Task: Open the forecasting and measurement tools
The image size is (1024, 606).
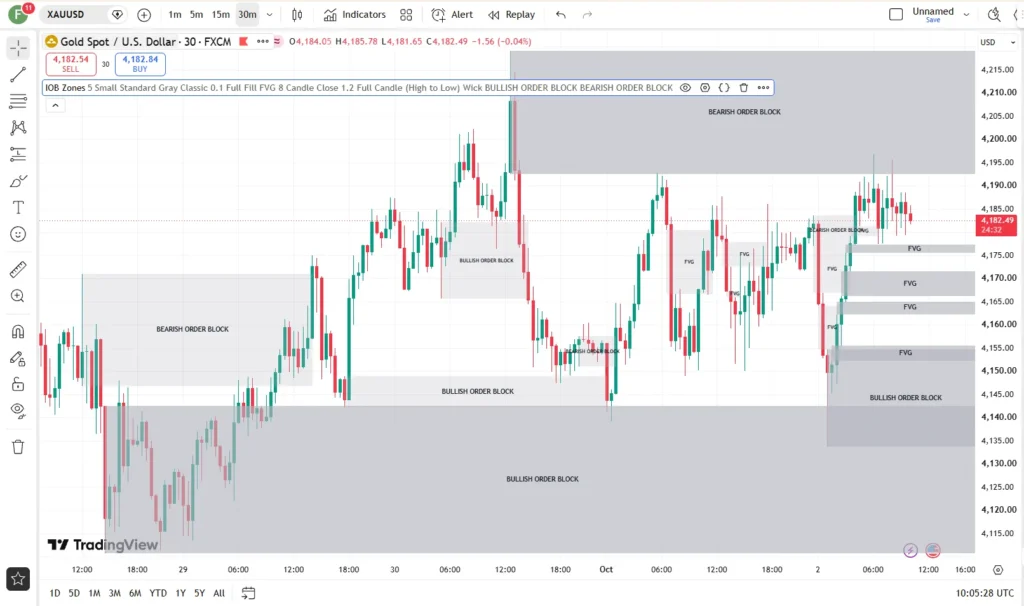Action: point(18,154)
